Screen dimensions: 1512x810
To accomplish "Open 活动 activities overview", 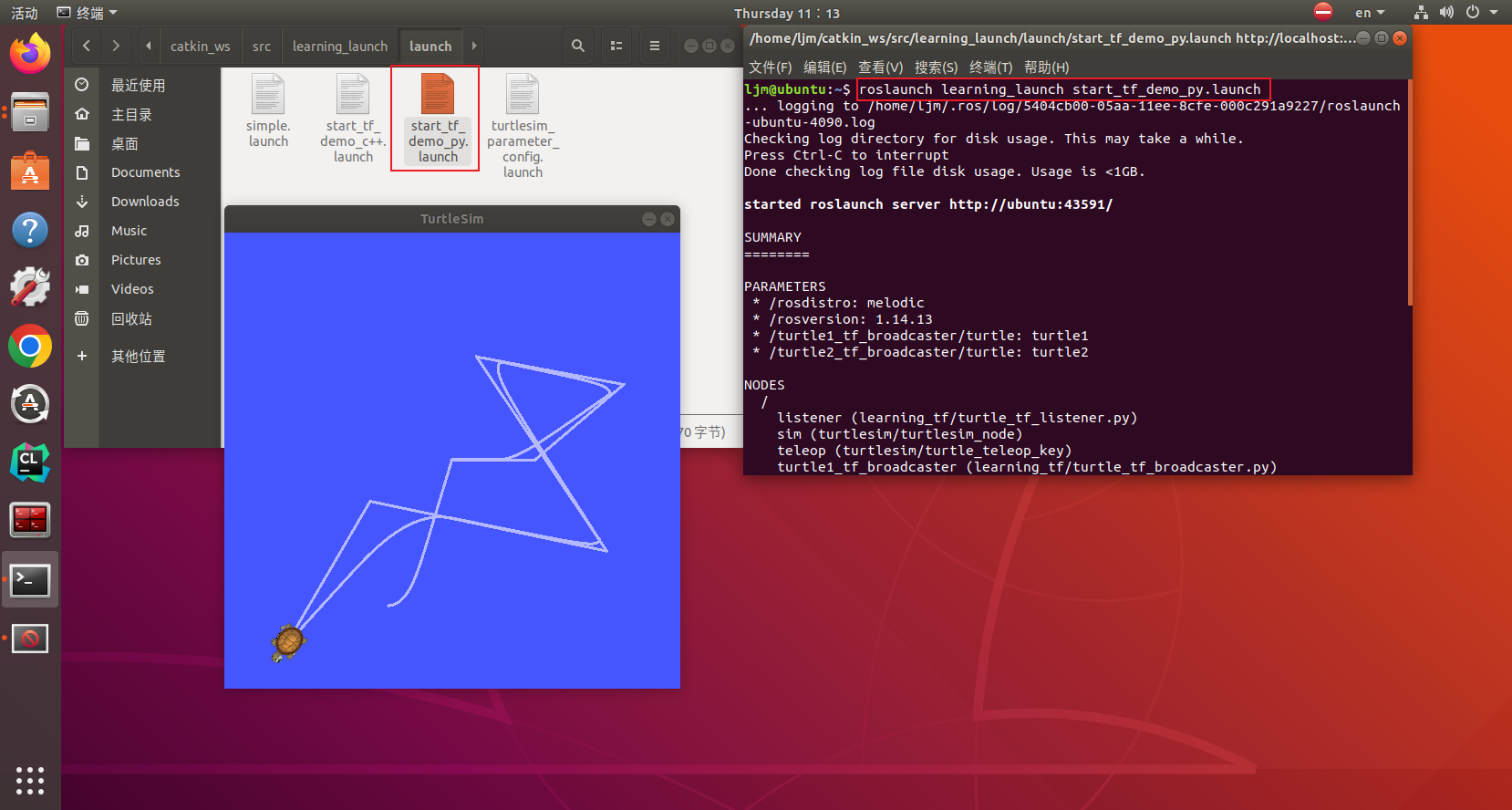I will 25,12.
